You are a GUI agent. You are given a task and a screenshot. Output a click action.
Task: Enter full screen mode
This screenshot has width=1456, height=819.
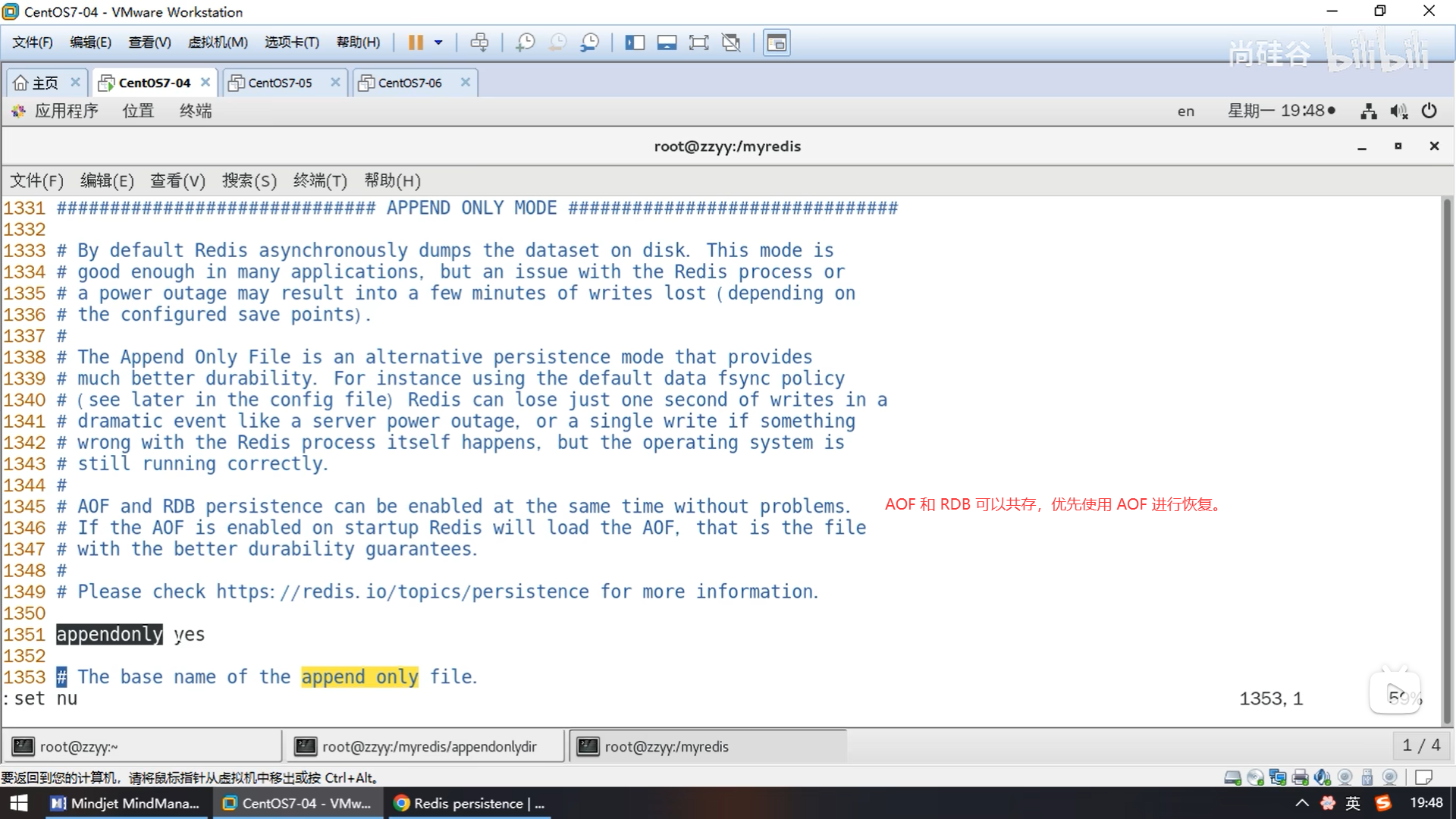[698, 42]
